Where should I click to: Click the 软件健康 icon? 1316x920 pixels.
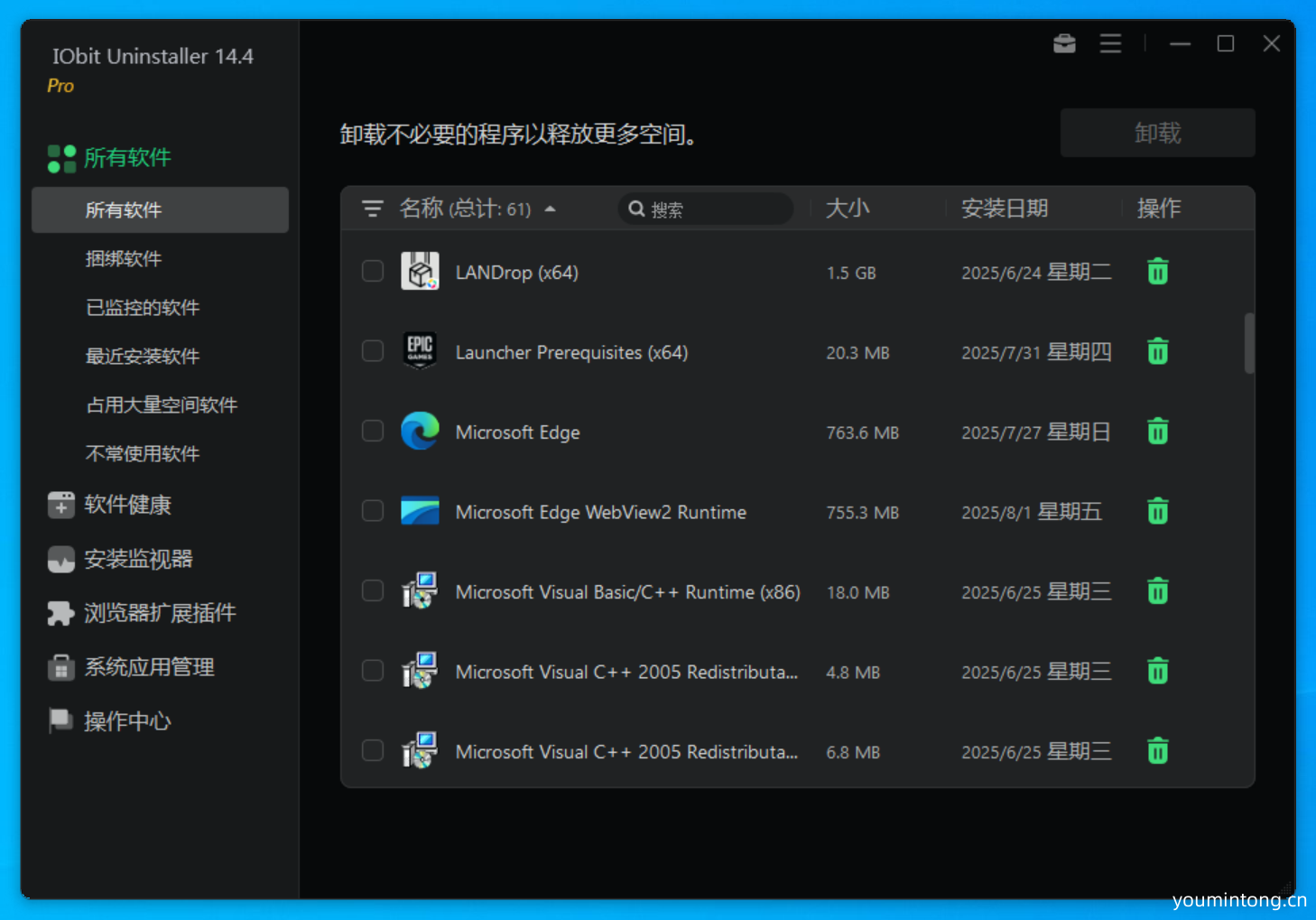(x=61, y=505)
